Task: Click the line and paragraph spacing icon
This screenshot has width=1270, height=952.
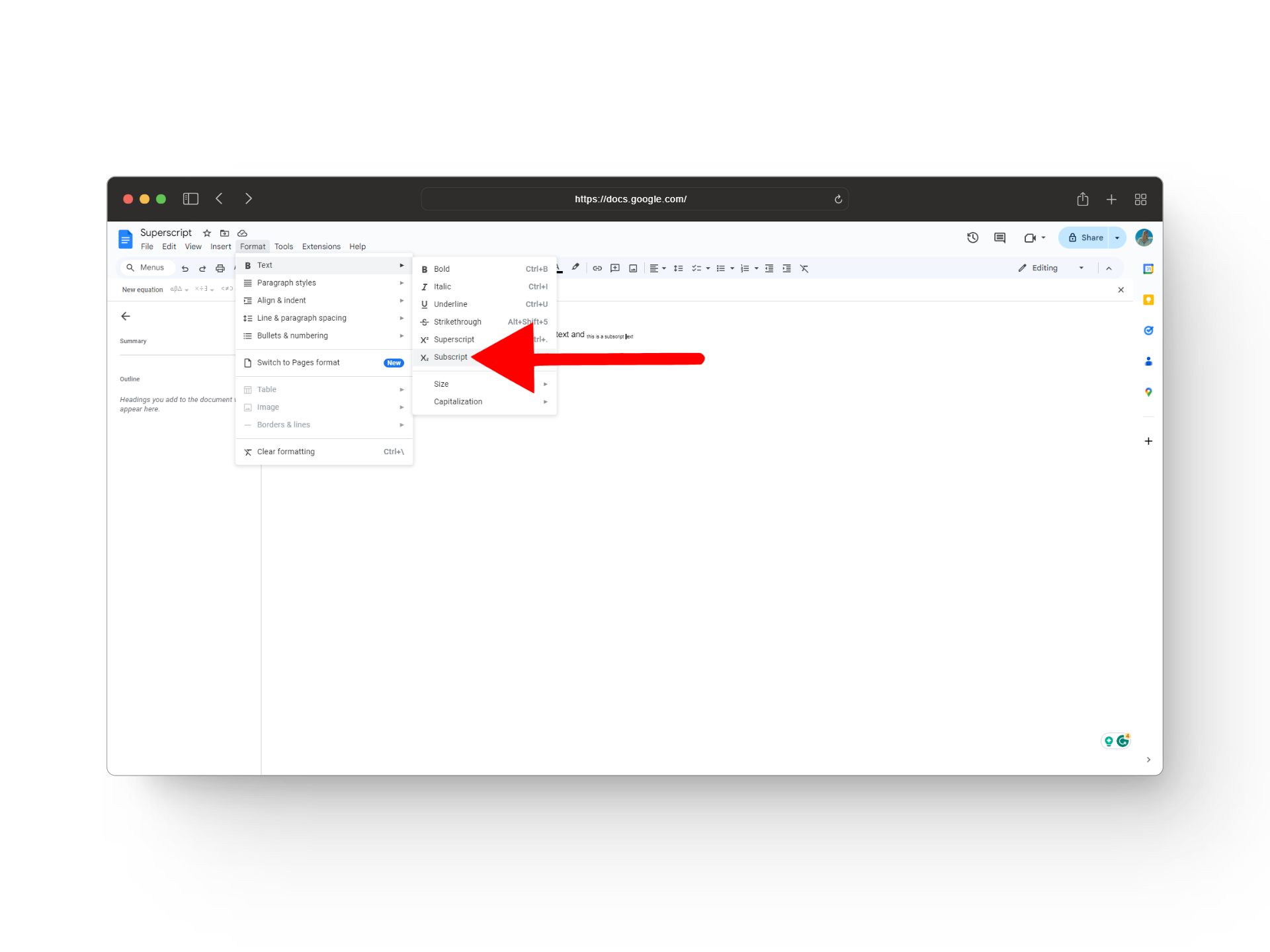Action: click(x=678, y=268)
